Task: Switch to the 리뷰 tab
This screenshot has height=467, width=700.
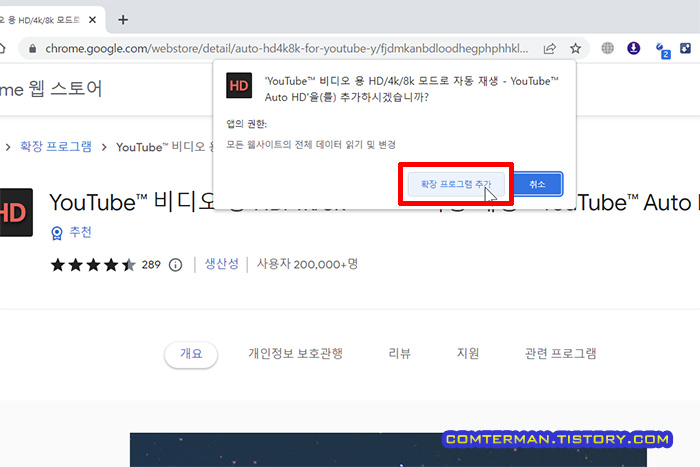Action: (399, 354)
